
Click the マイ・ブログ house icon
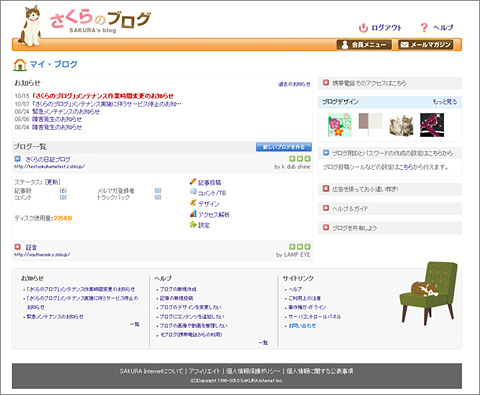click(20, 64)
